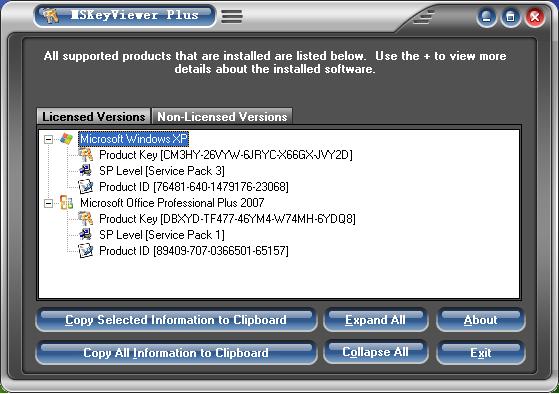Click the MSKeyViewer Plus key logo in title
Viewport: 559px width, 394px height.
(x=51, y=15)
